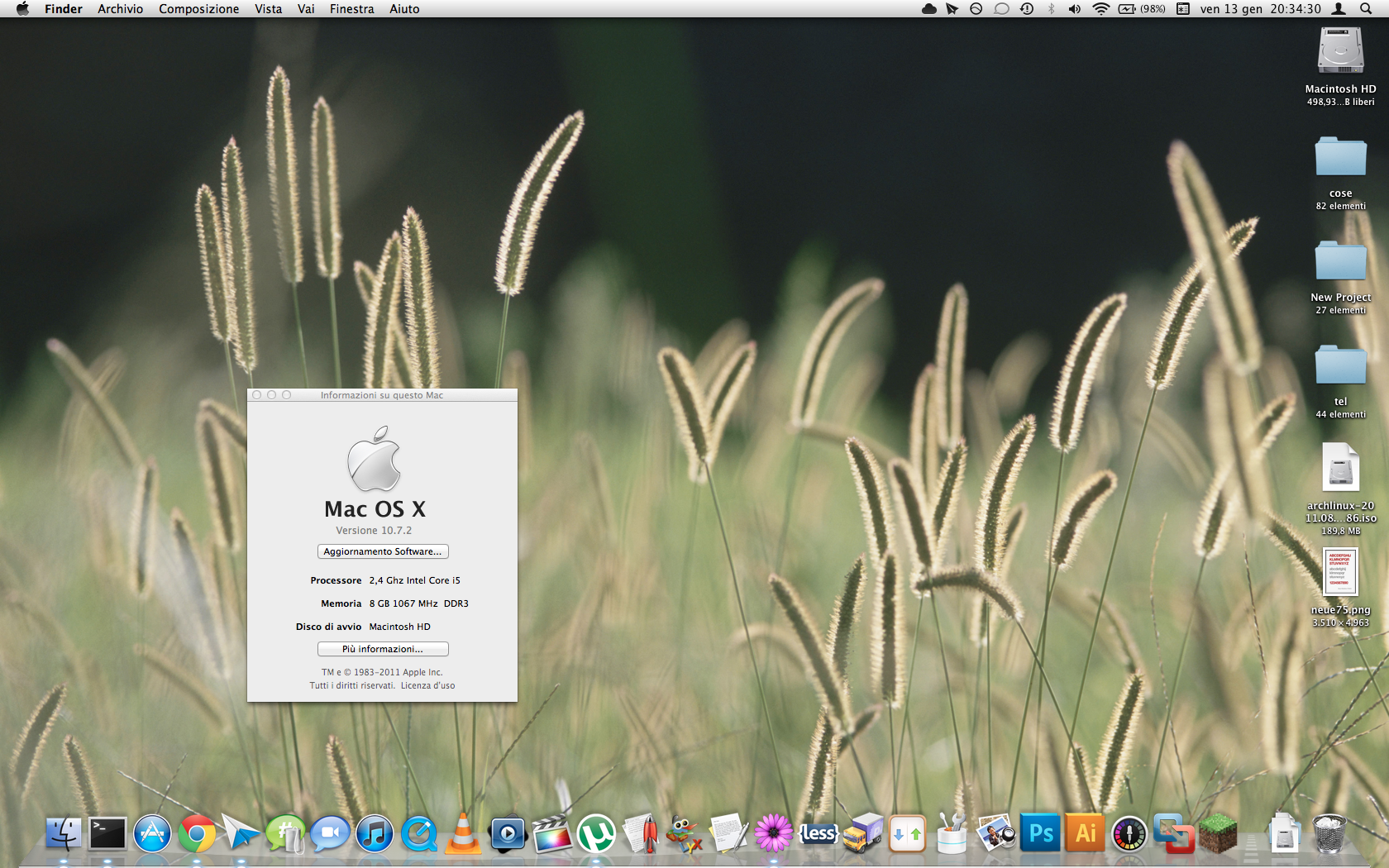Open TextEdit from the Dock
The width and height of the screenshot is (1389, 868).
[729, 833]
